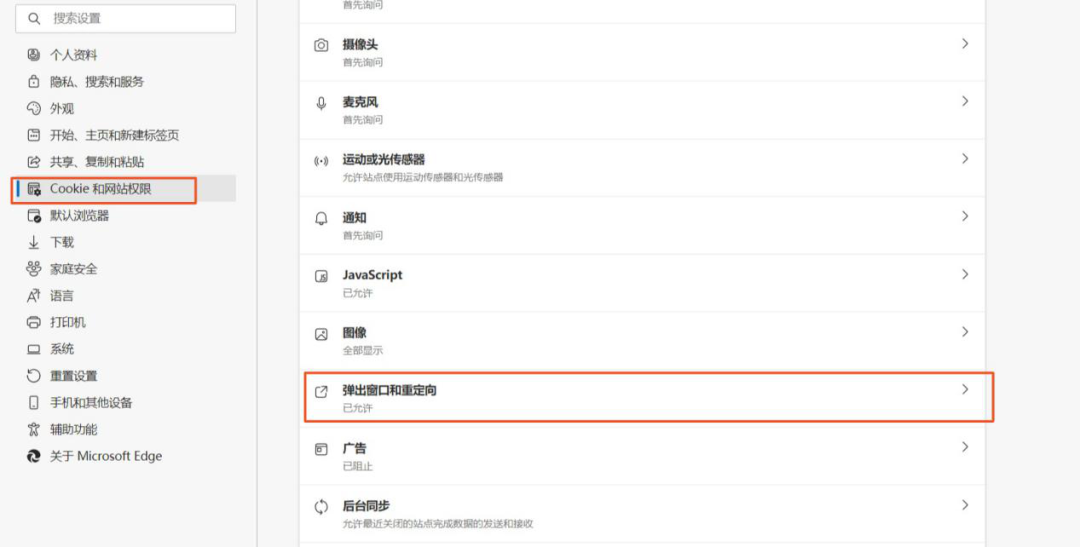Click the bell icon beside 通知

[321, 218]
